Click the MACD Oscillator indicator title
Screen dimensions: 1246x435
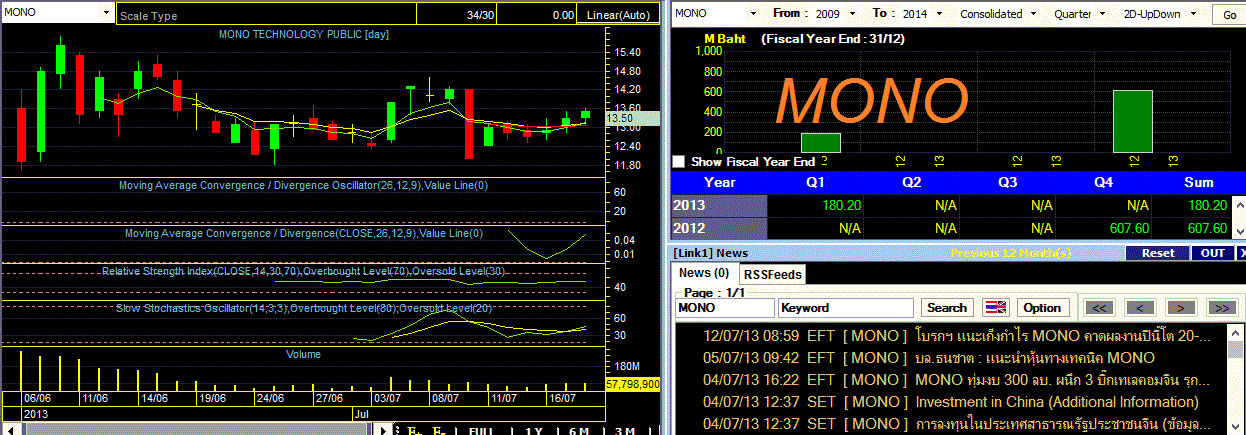(304, 185)
